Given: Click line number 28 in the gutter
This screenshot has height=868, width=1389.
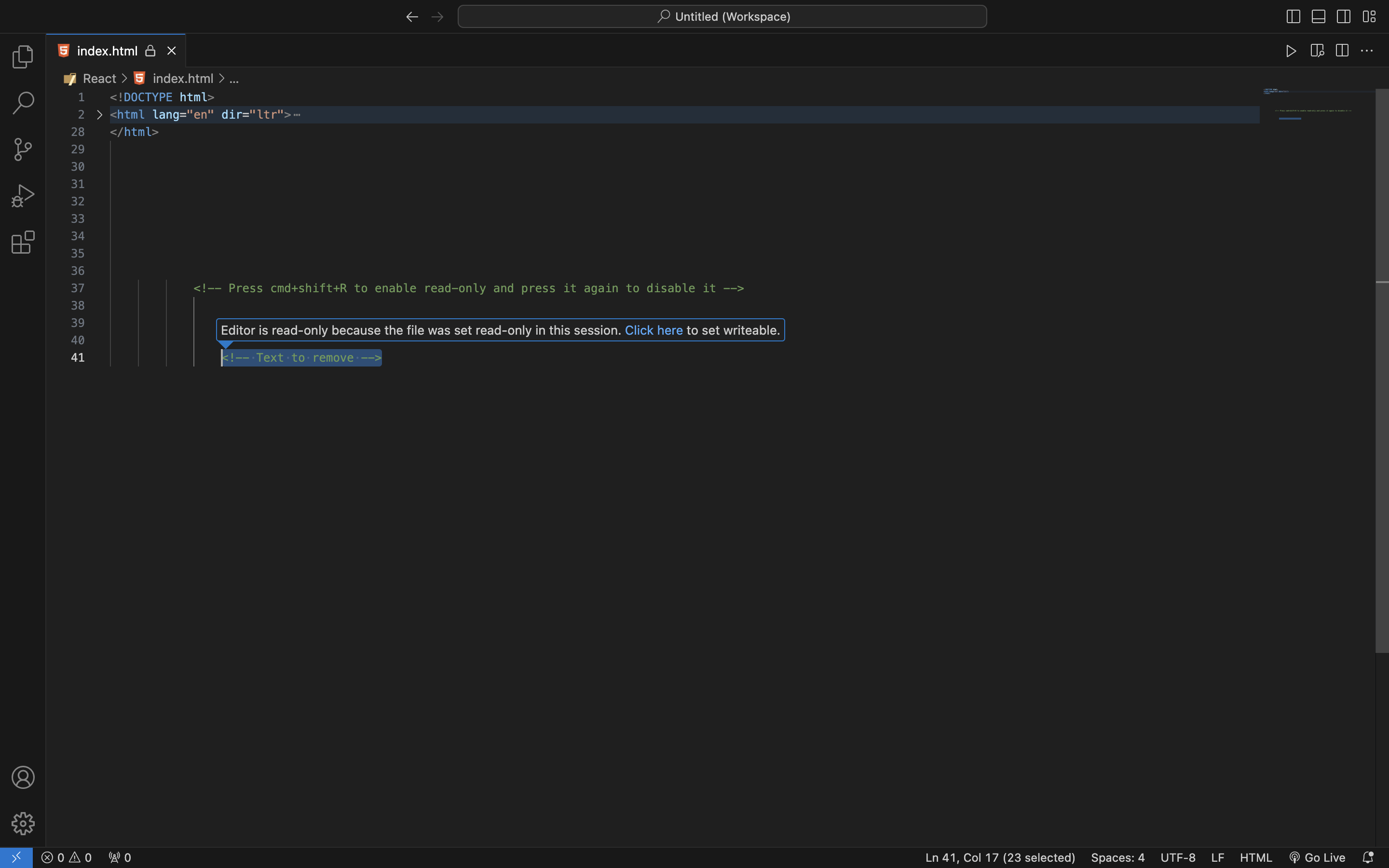Looking at the screenshot, I should (78, 132).
